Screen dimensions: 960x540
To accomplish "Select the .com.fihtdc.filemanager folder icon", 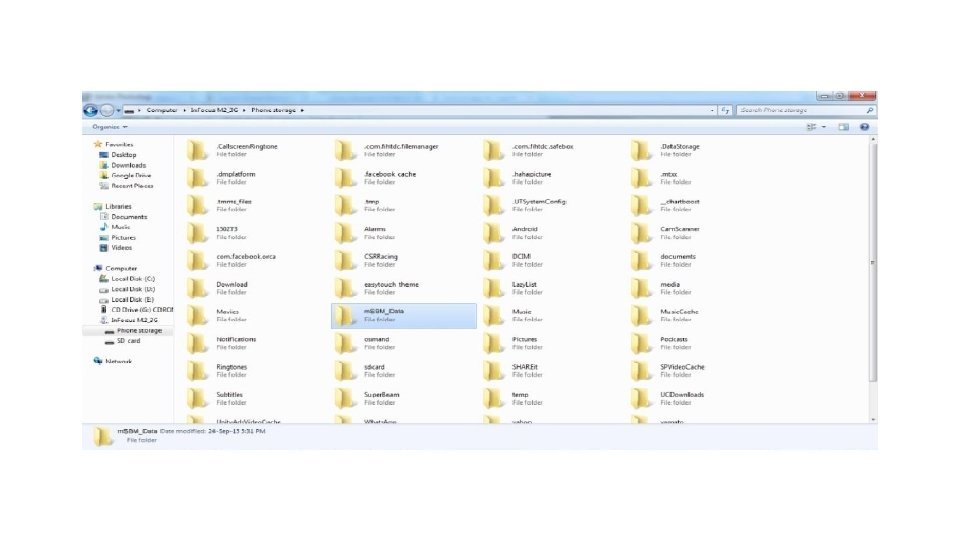I will point(345,150).
